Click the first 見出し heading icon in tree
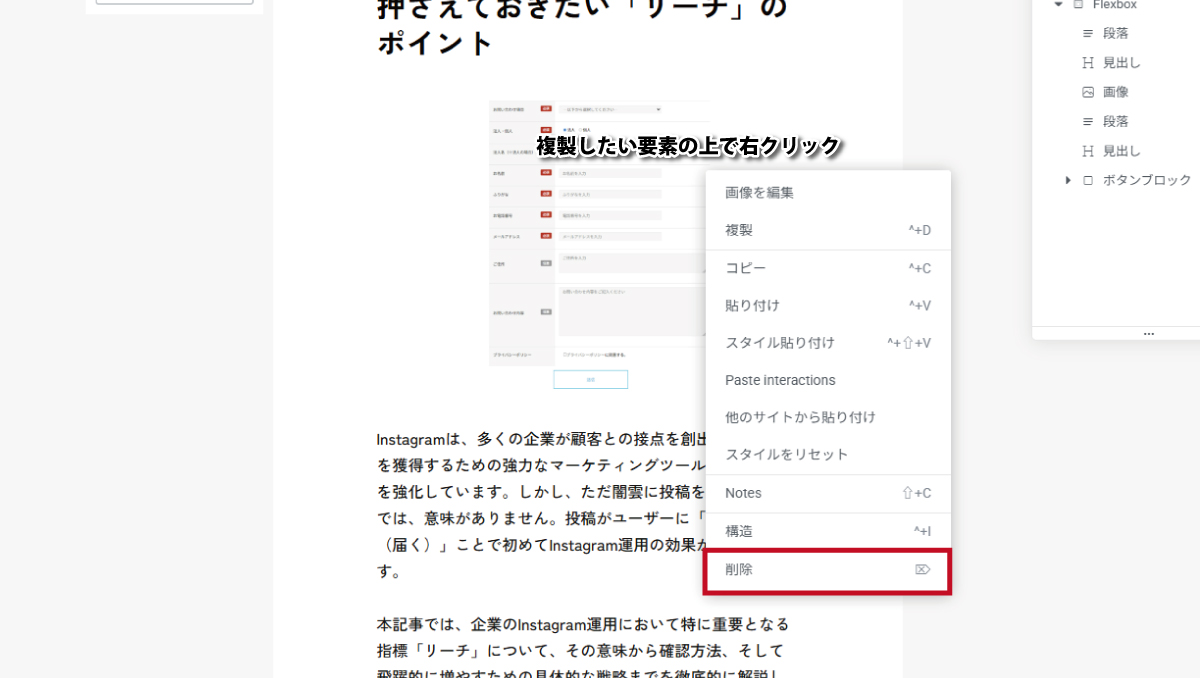1200x678 pixels. coord(1088,63)
